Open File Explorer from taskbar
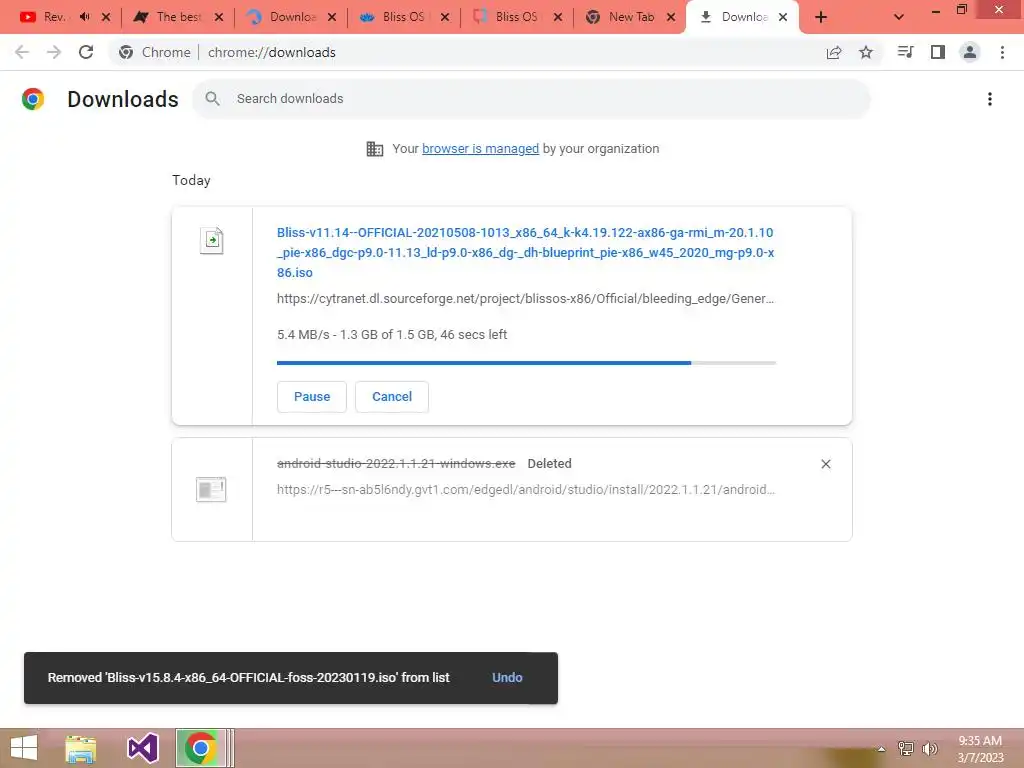 tap(81, 748)
